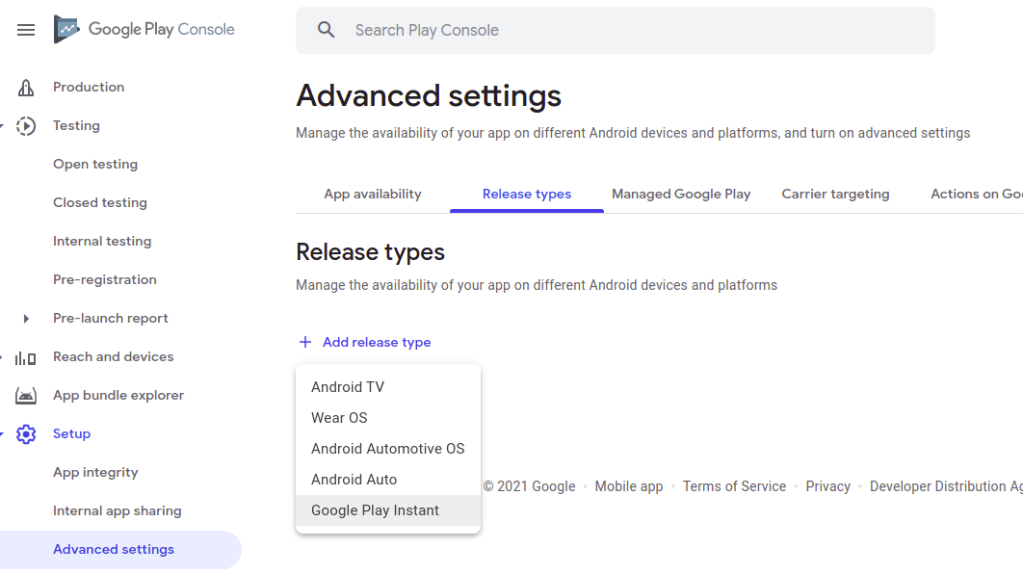Image resolution: width=1023 pixels, height=574 pixels.
Task: Pick Google Play Instant from dropdown
Action: click(x=375, y=510)
